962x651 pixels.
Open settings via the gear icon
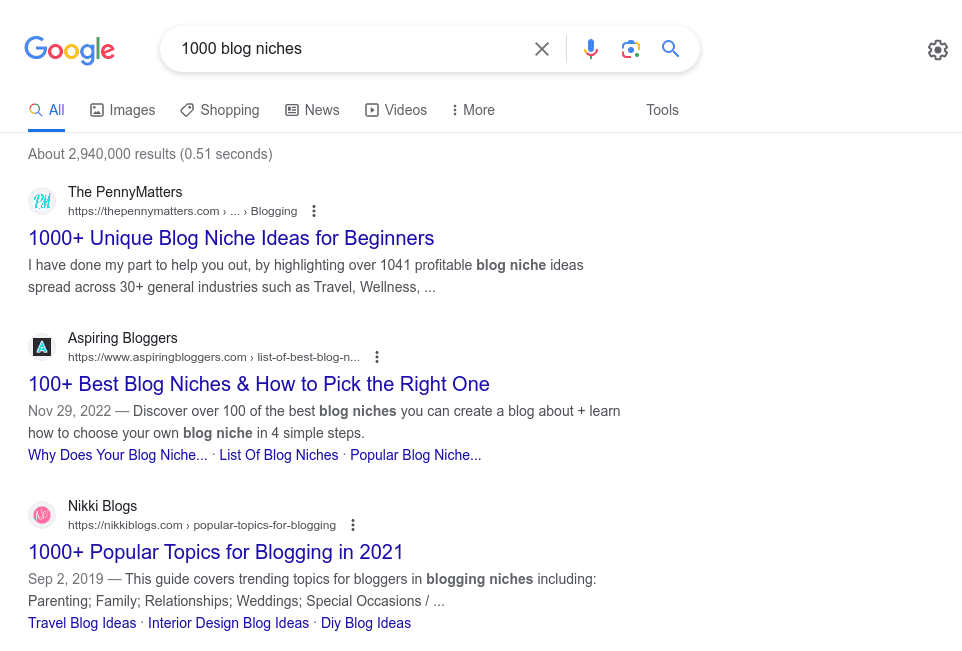[937, 50]
